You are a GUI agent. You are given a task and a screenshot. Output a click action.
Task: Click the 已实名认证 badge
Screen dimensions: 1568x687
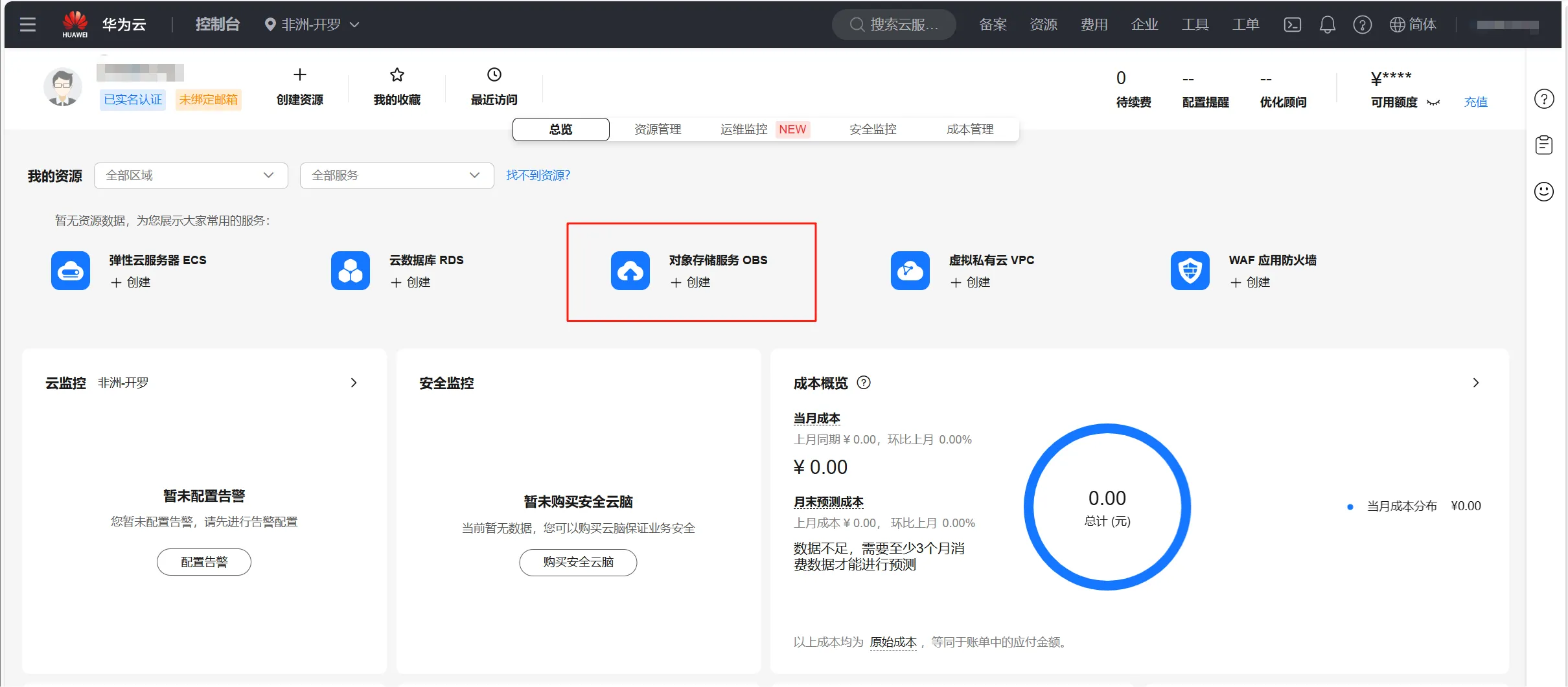[133, 100]
